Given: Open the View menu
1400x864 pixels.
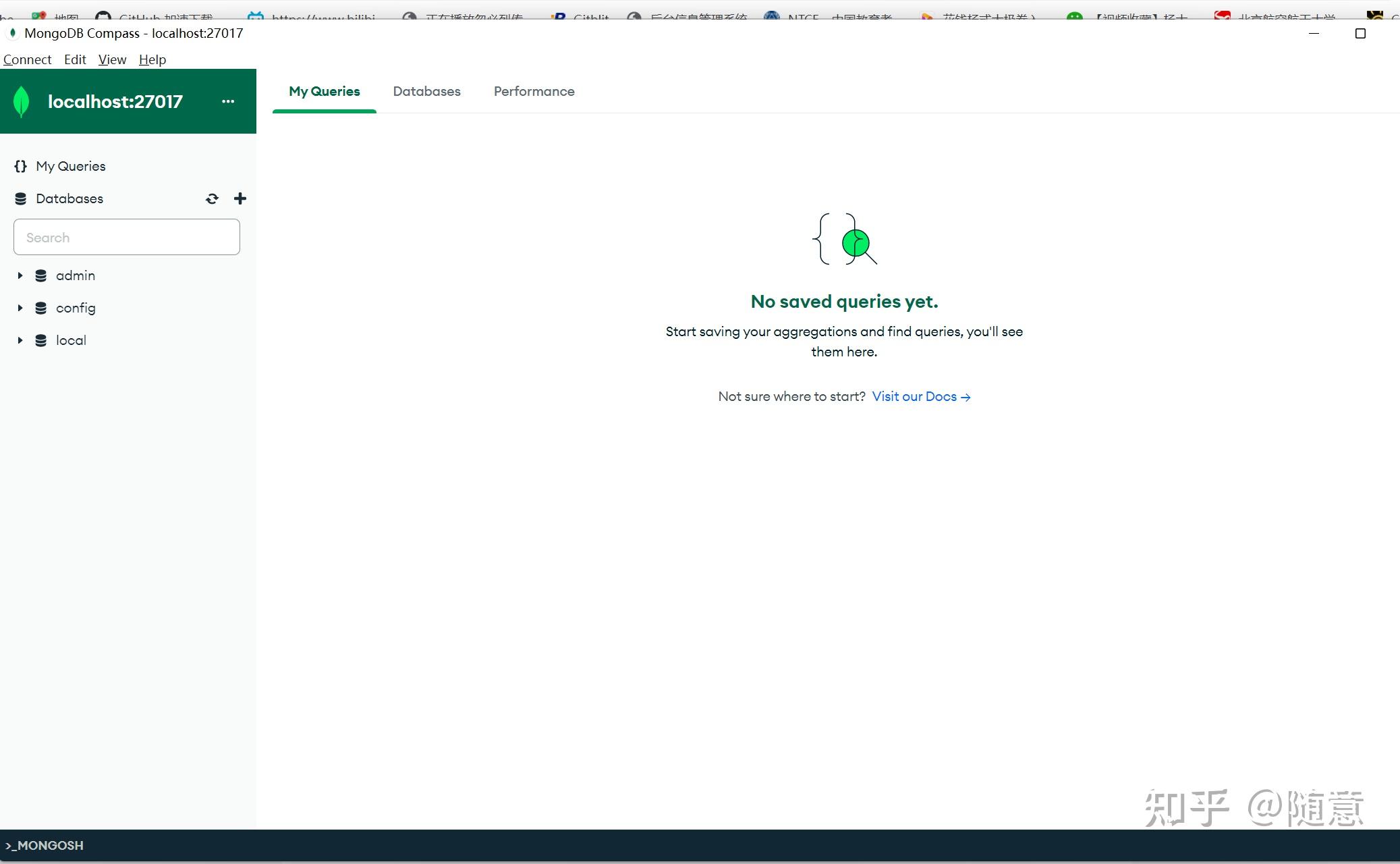Looking at the screenshot, I should point(112,59).
